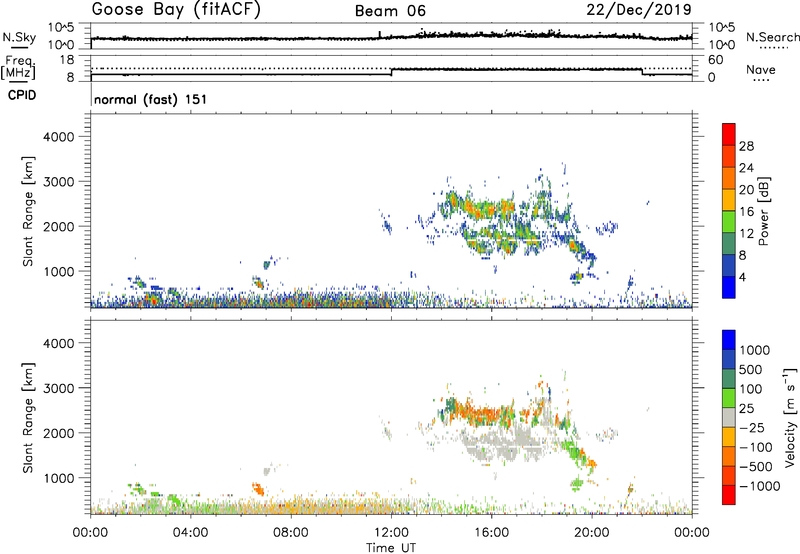
Task: Click the '1000' tick on Velocity scale
Action: click(755, 350)
